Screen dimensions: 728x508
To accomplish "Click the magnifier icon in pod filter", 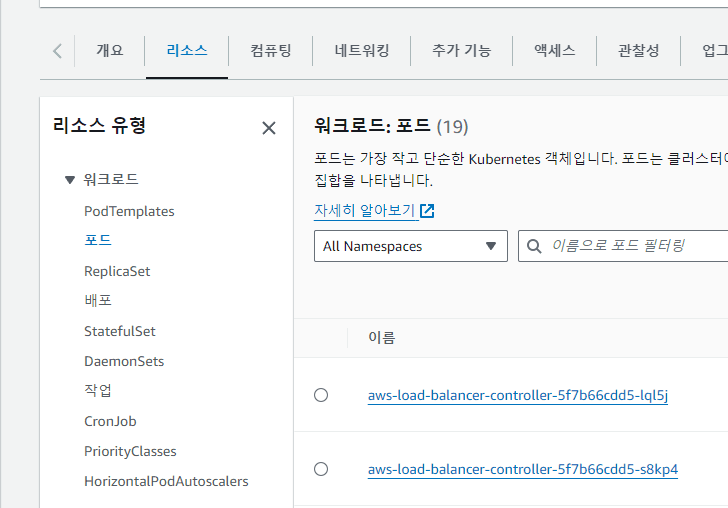I will pos(535,246).
